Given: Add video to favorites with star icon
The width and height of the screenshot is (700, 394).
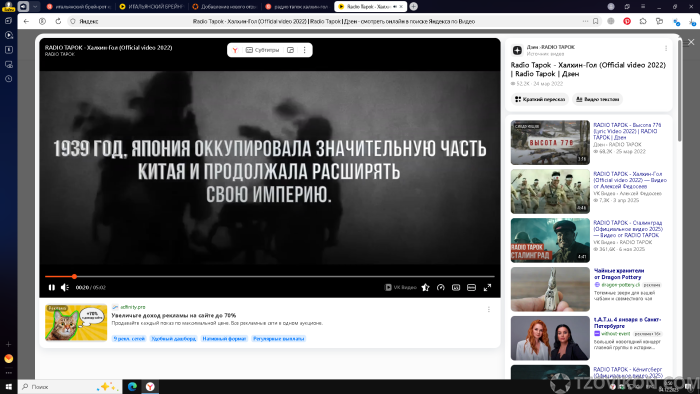Looking at the screenshot, I should click(x=425, y=287).
